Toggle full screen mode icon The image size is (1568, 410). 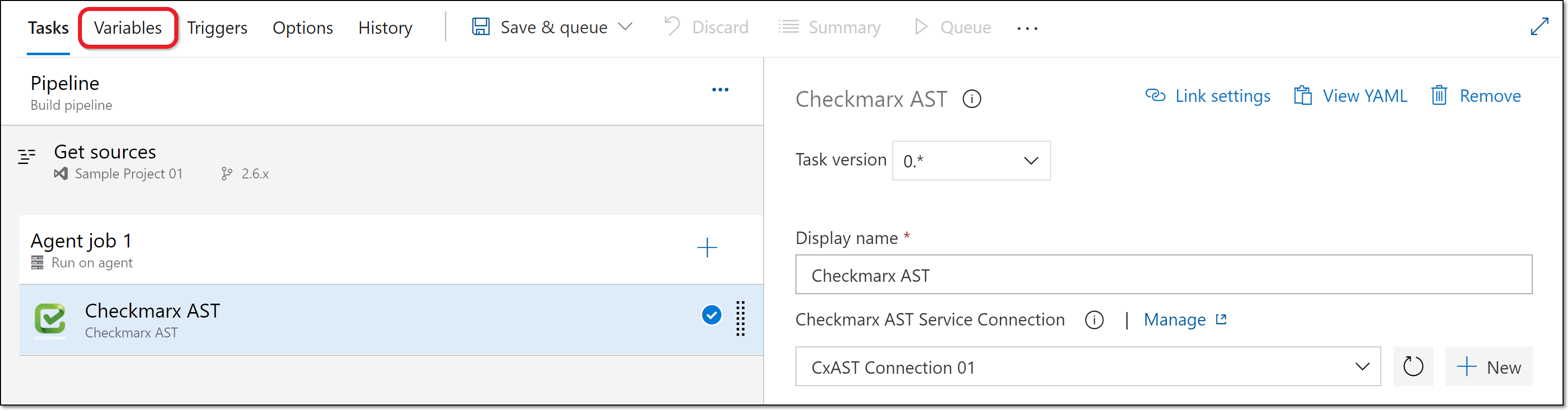pyautogui.click(x=1539, y=27)
